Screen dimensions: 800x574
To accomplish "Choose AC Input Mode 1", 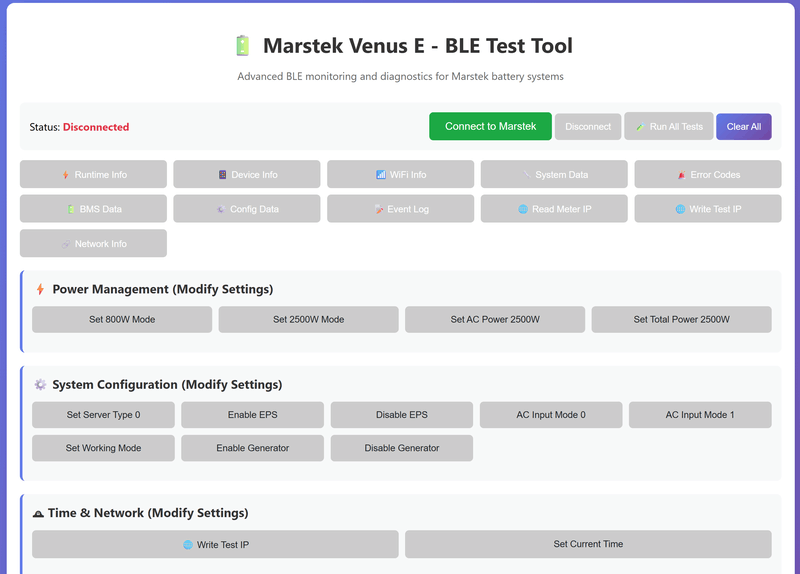I will tap(700, 415).
